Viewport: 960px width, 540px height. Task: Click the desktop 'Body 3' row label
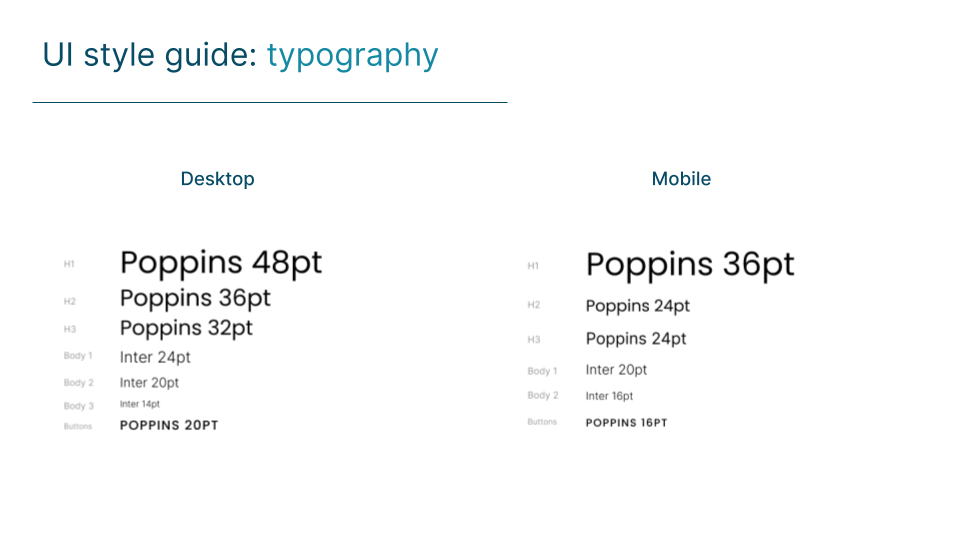click(78, 406)
